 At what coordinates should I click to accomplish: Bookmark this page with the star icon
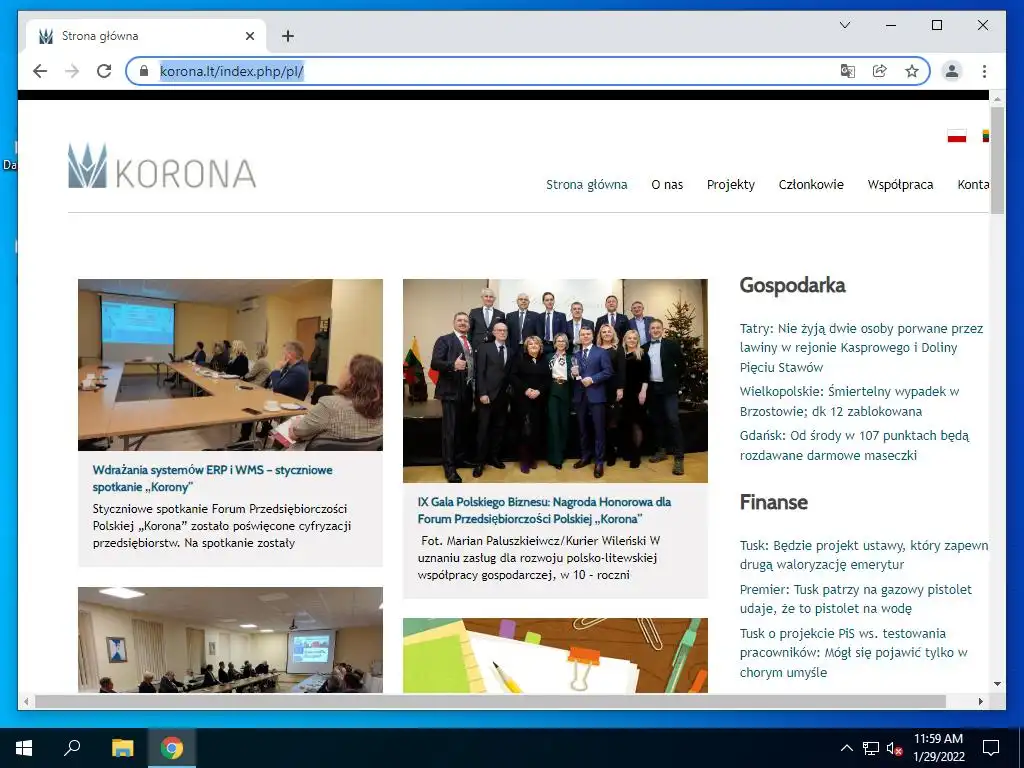(912, 71)
